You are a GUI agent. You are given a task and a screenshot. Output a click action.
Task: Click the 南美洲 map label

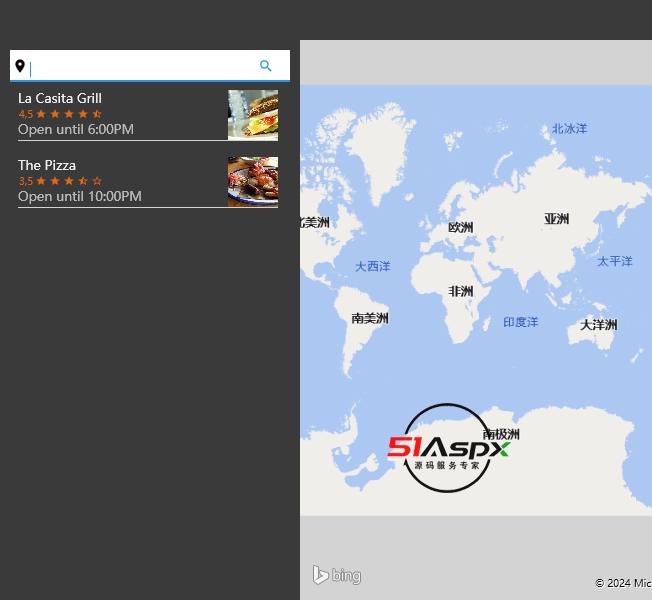pos(370,319)
